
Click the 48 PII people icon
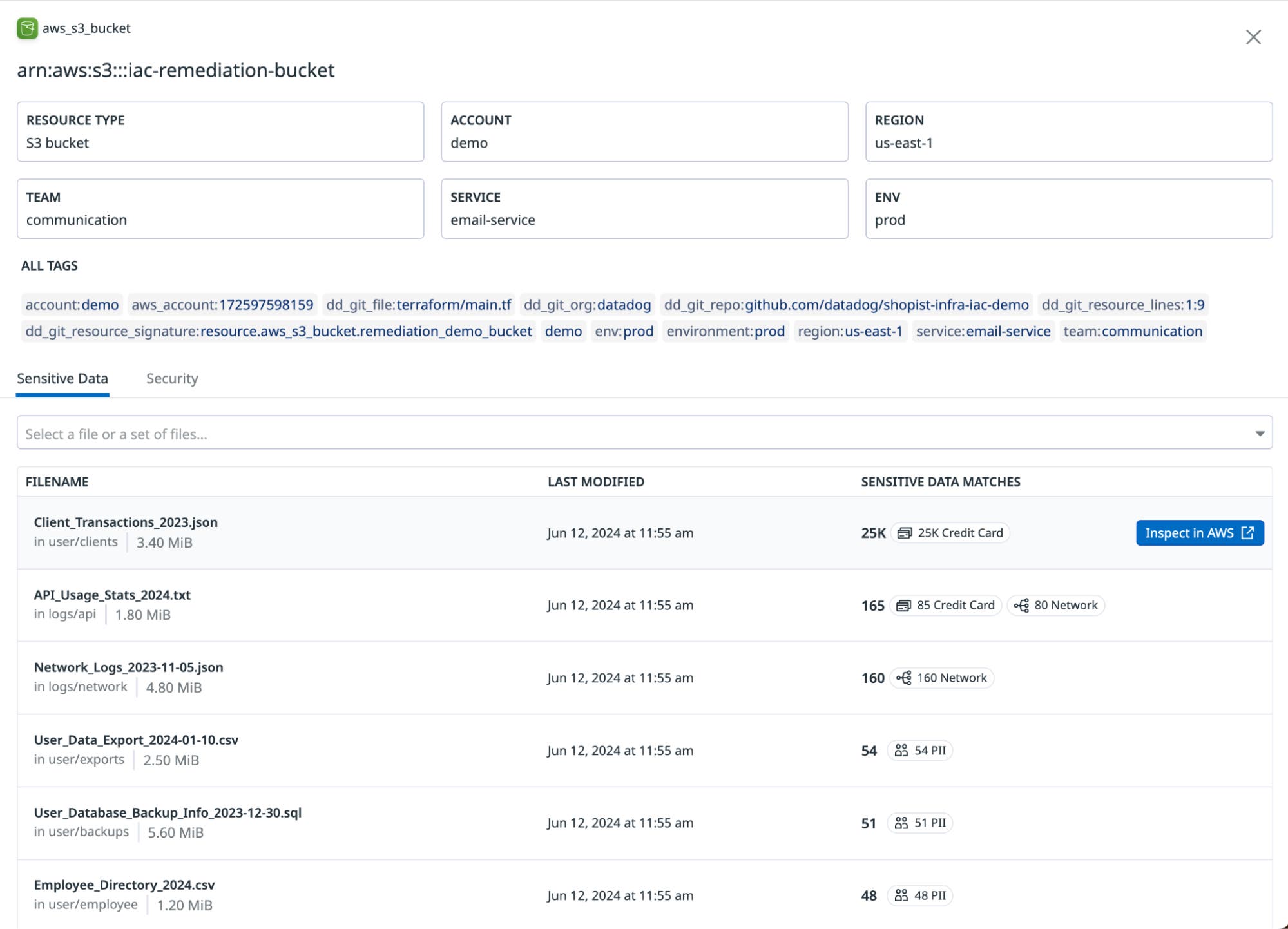point(901,896)
